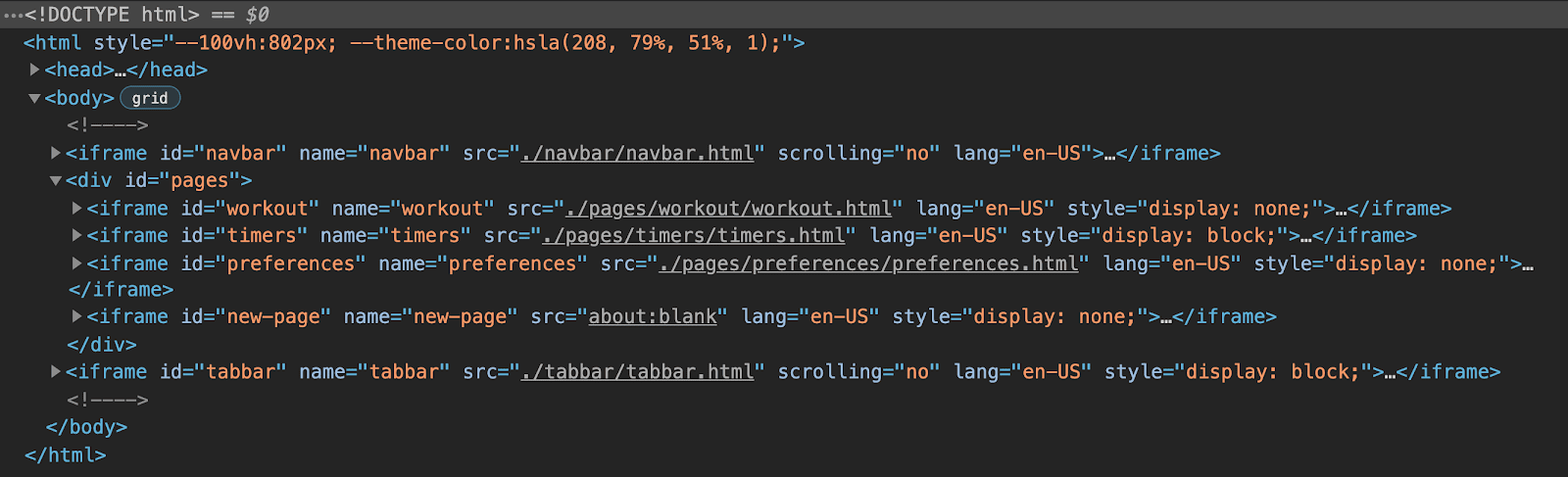
Task: Toggle the grid badge on body
Action: pos(150,98)
